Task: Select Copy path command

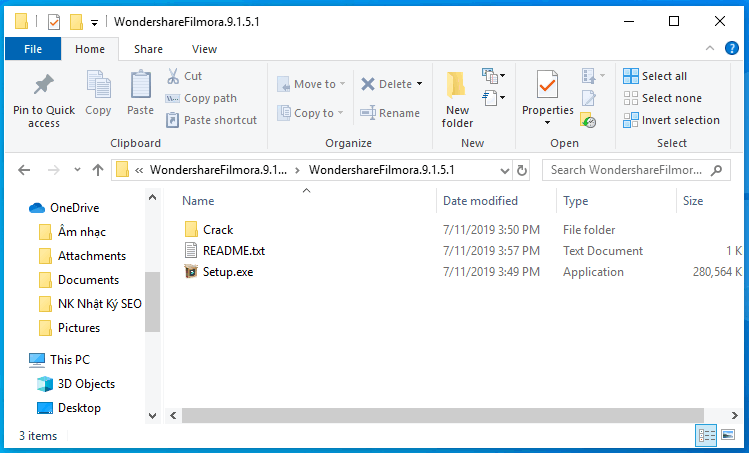Action: tap(201, 98)
